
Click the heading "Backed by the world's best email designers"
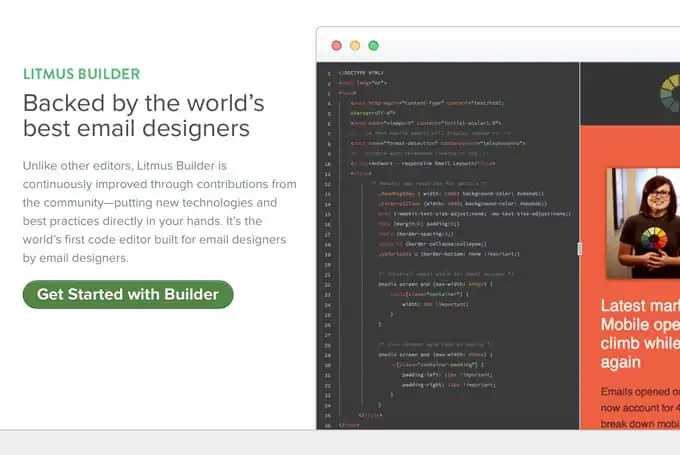(144, 115)
